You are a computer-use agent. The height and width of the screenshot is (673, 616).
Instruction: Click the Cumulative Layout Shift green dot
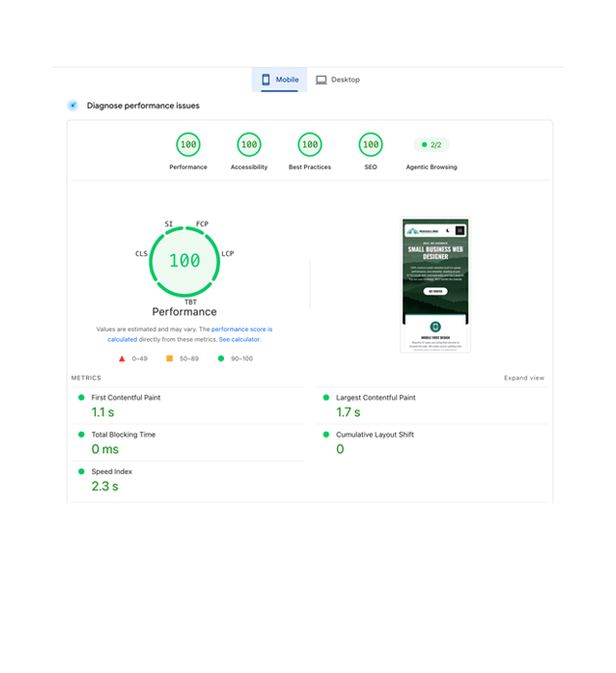pos(326,434)
